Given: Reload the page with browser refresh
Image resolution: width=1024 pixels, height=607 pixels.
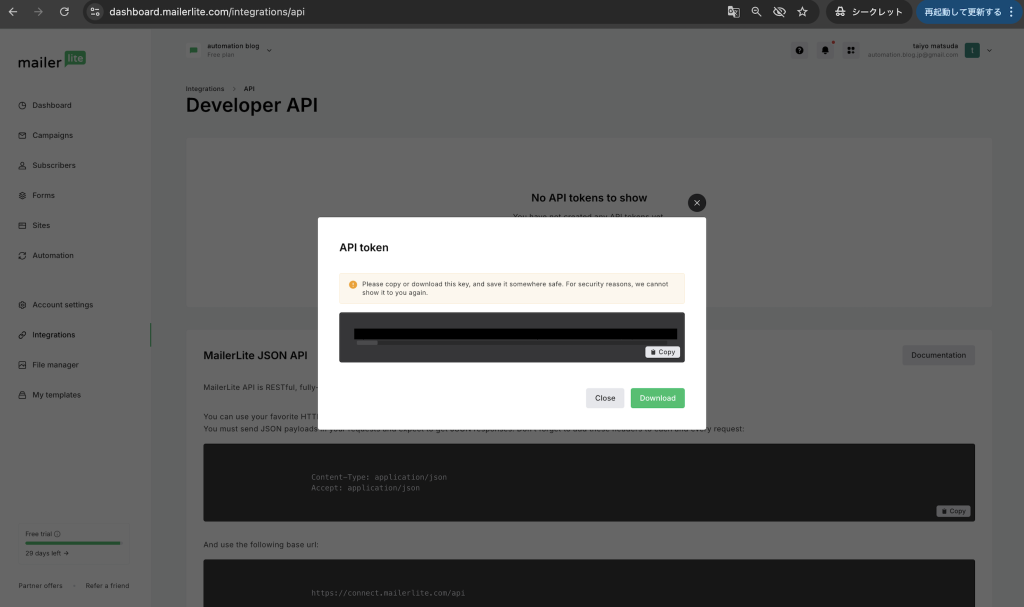Looking at the screenshot, I should click(64, 12).
